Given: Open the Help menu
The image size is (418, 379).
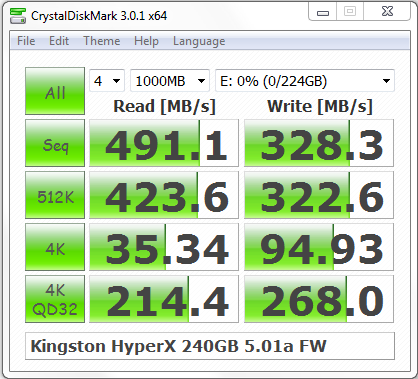Looking at the screenshot, I should click(x=146, y=41).
